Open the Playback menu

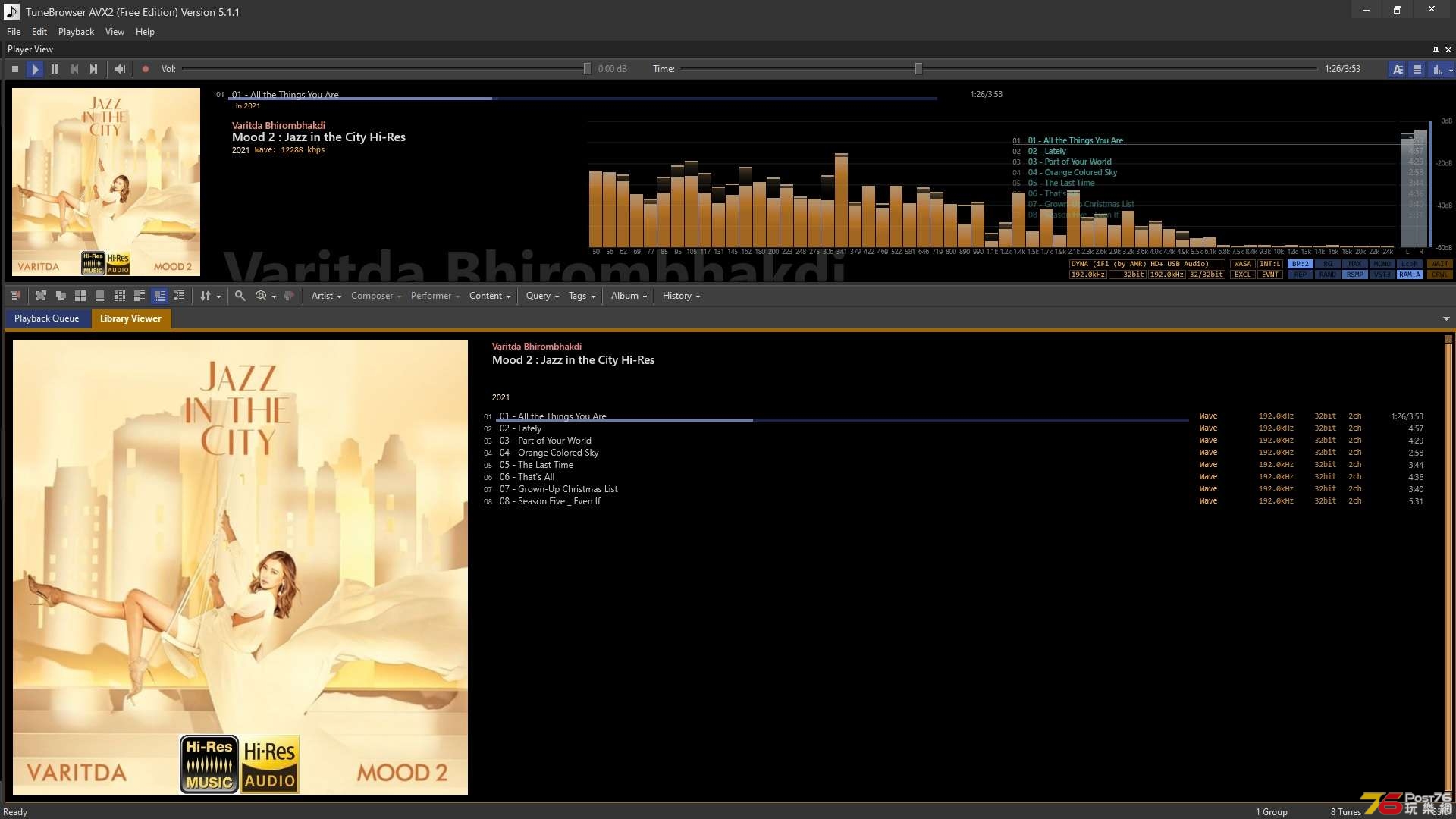(x=76, y=32)
